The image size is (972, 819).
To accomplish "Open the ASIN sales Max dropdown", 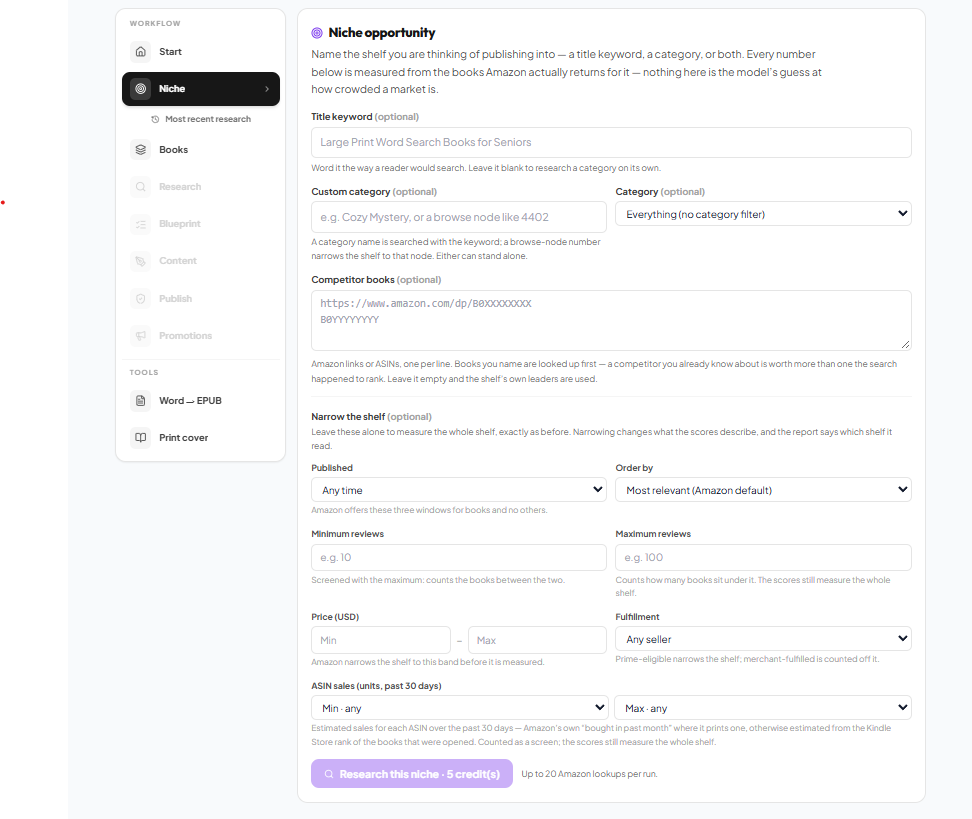I will point(762,707).
